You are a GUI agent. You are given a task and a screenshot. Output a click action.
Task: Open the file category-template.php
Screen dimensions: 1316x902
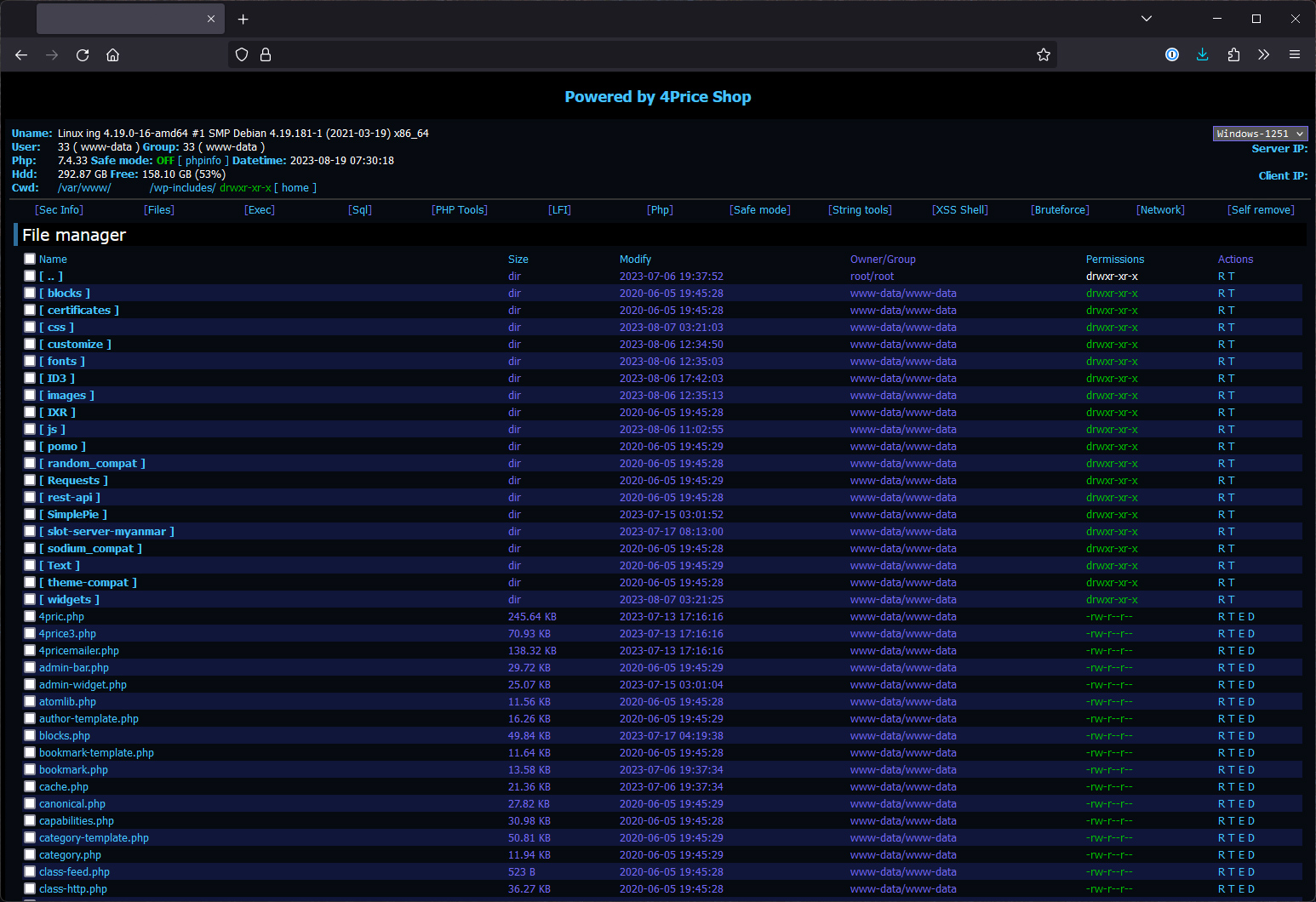pyautogui.click(x=94, y=838)
